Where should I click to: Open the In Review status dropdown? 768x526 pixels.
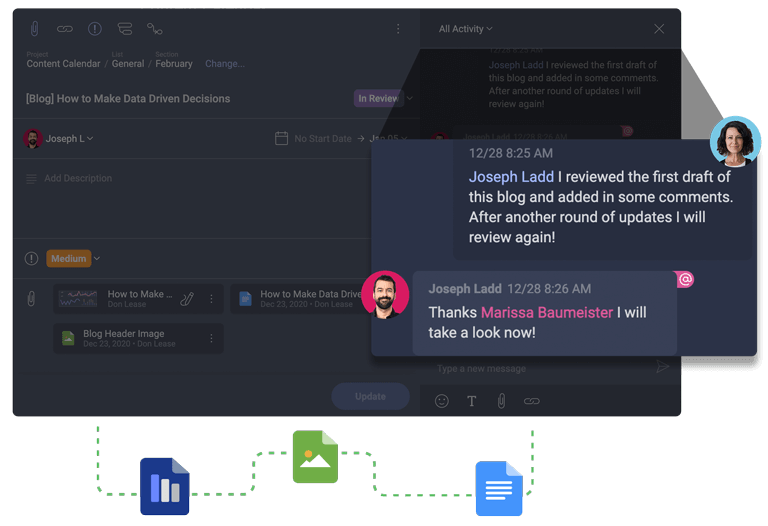383,98
